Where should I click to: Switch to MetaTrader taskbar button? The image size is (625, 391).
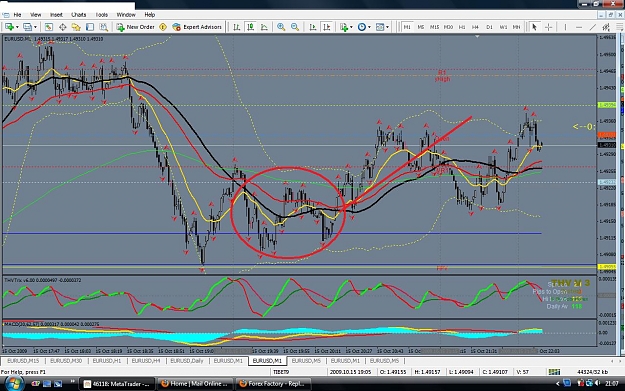click(x=116, y=384)
